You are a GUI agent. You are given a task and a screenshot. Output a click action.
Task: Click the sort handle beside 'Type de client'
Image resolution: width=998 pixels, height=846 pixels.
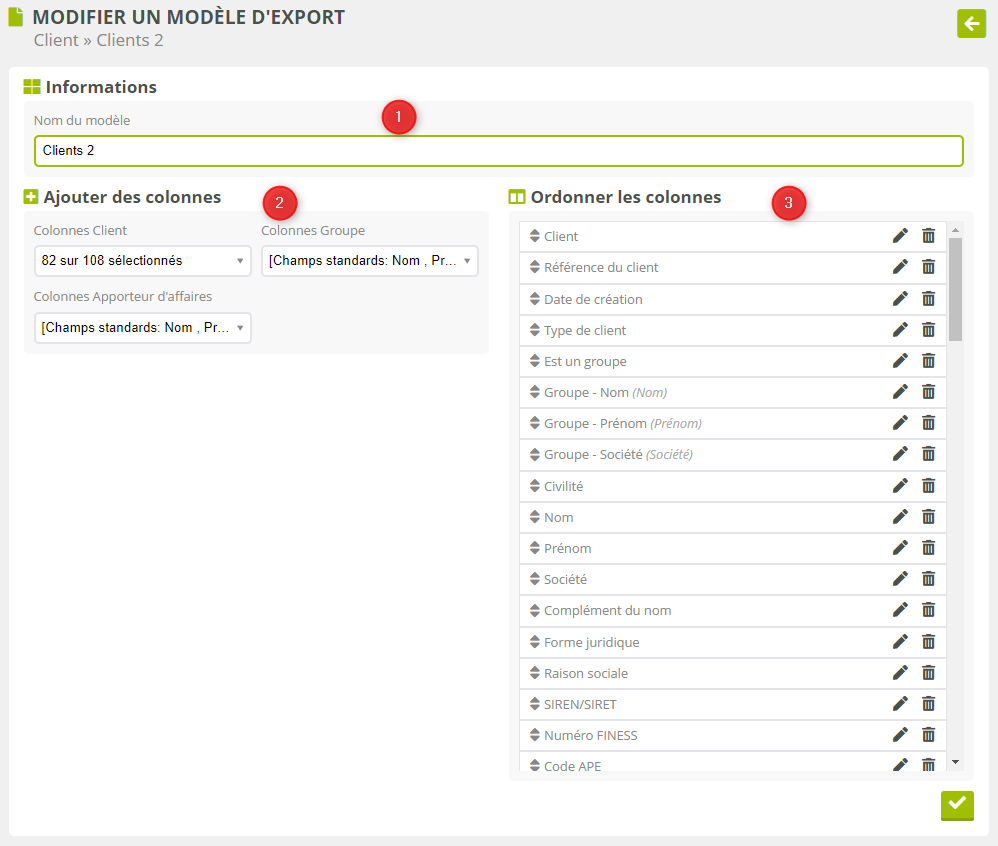pos(534,330)
